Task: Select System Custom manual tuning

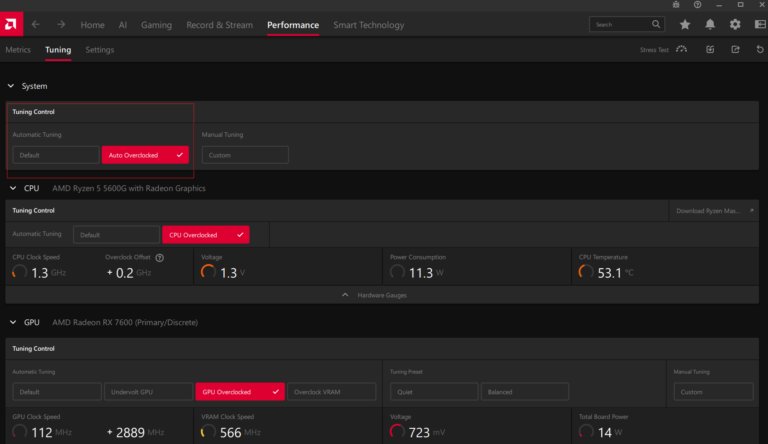Action: point(245,155)
